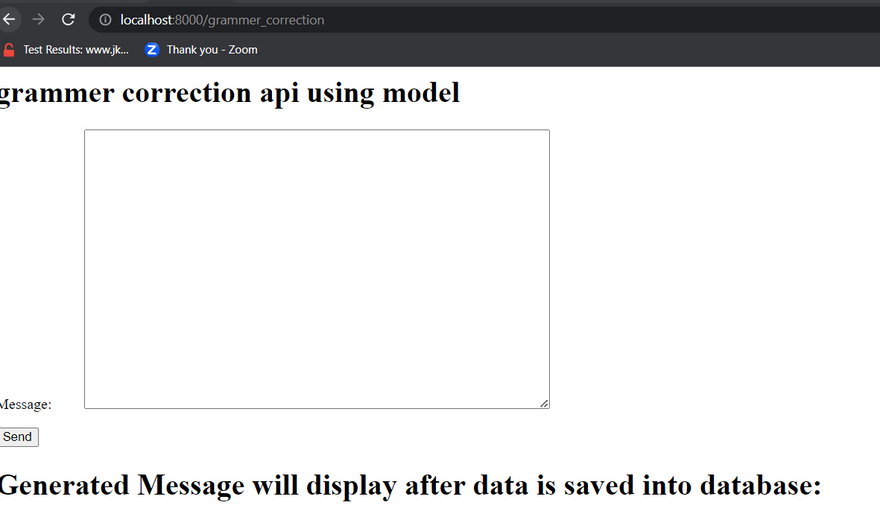The height and width of the screenshot is (531, 880).
Task: Click the "grammer correction api using model" heading
Action: (x=228, y=93)
